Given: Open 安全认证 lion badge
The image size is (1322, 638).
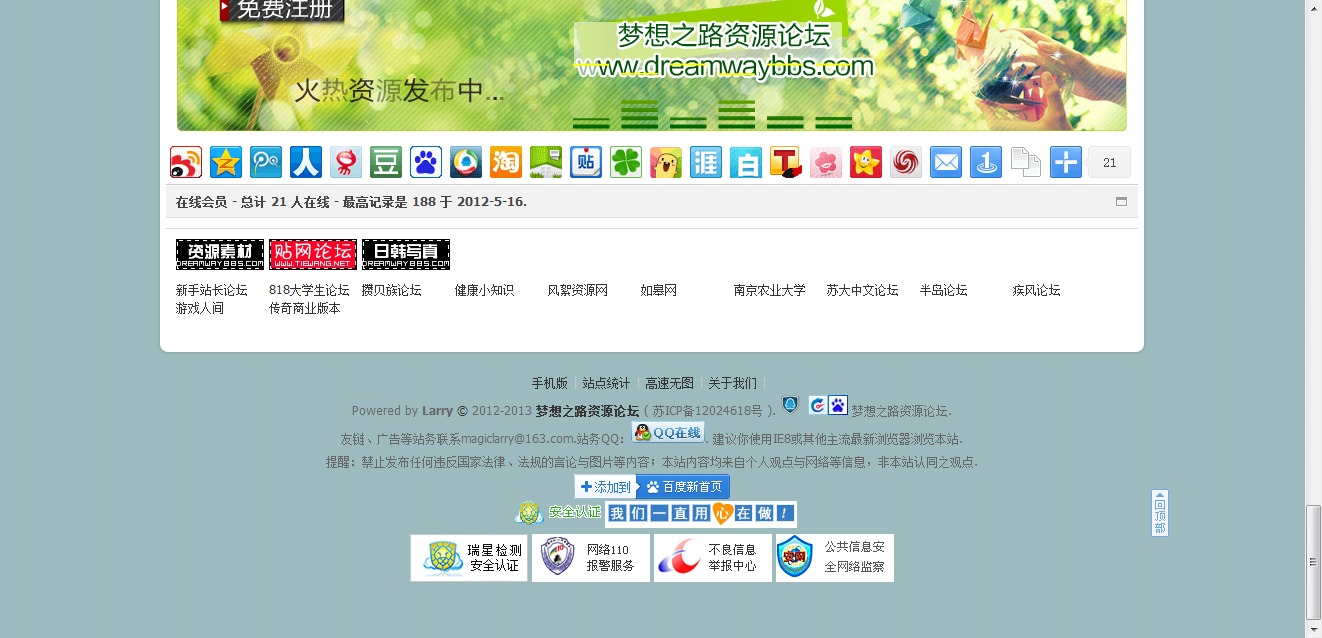Looking at the screenshot, I should (x=558, y=513).
